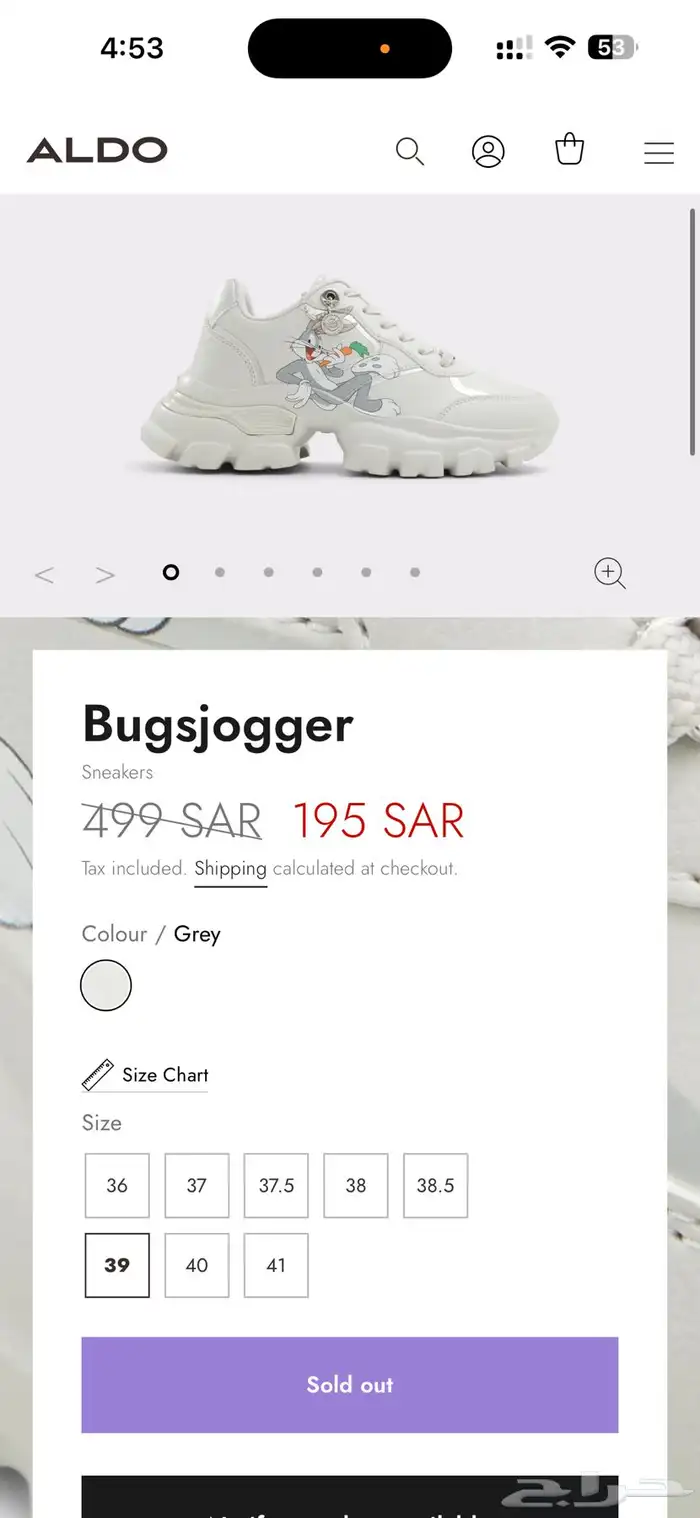Zoom the product image with plus magnifier
Screen dimensions: 700x1518
(x=610, y=573)
